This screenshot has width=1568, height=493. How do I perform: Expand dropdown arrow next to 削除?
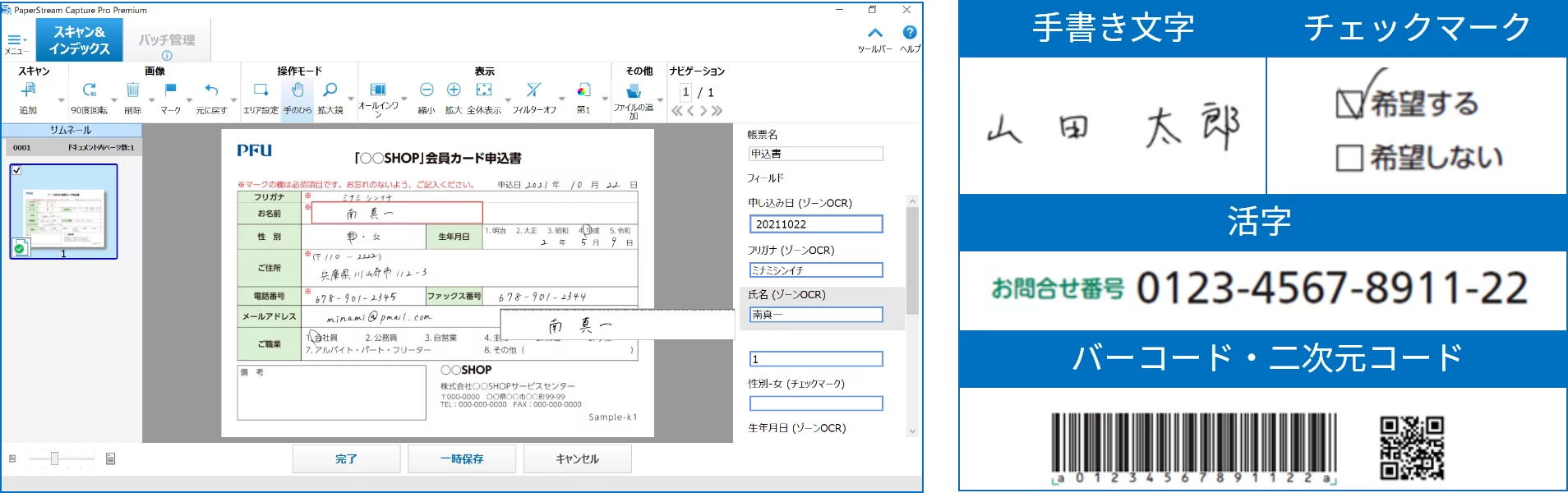[x=151, y=100]
